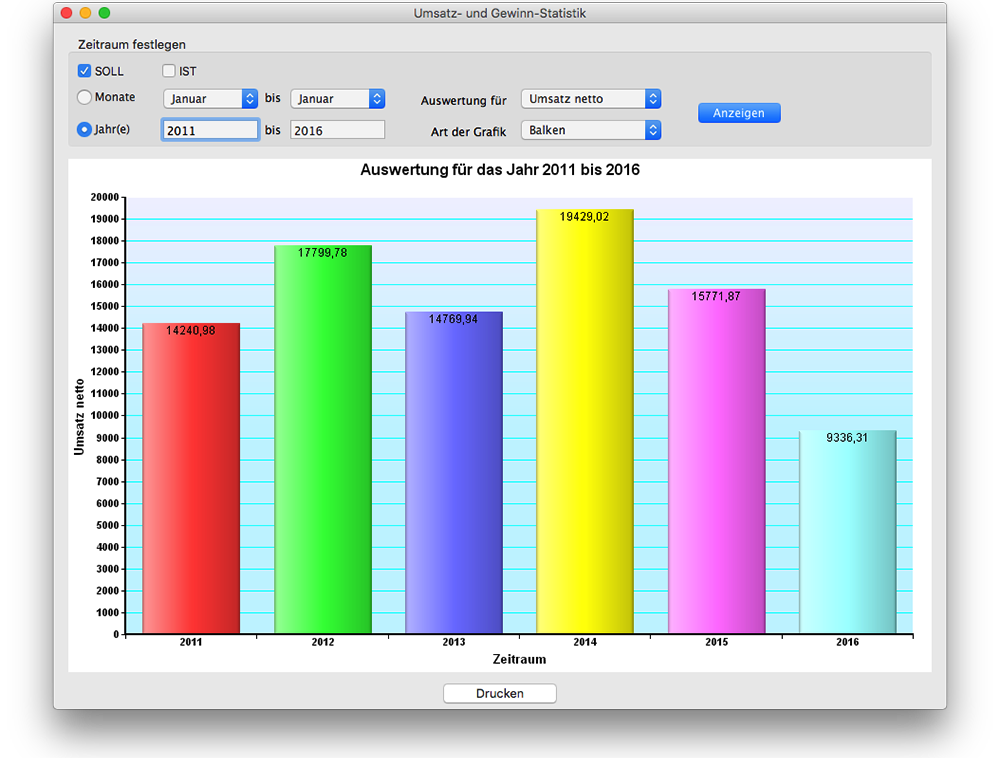Click the red 2011 bar

pos(191,478)
